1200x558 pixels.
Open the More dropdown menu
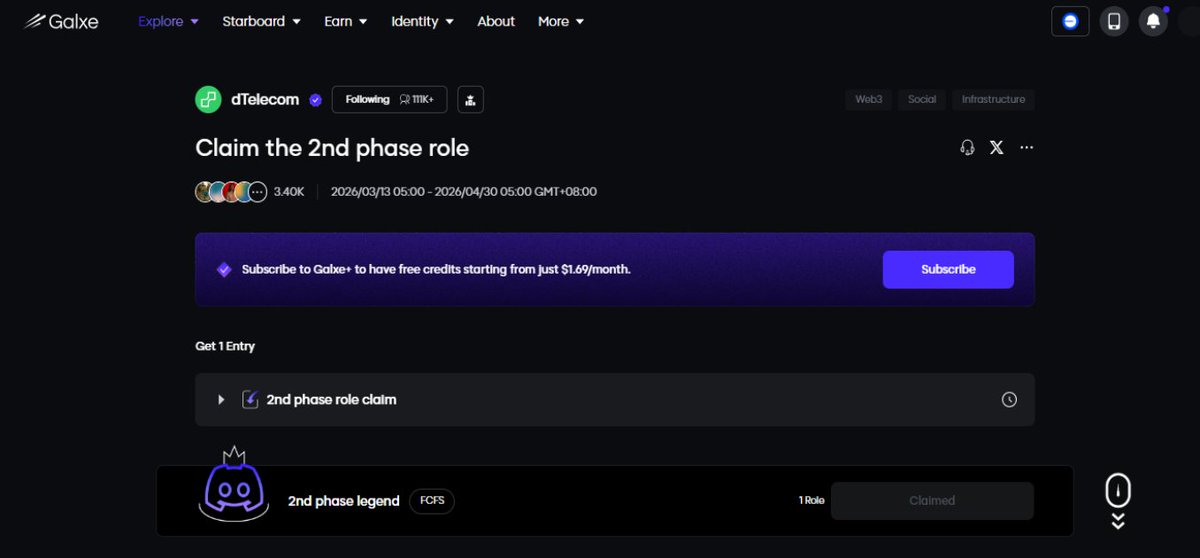click(x=561, y=21)
